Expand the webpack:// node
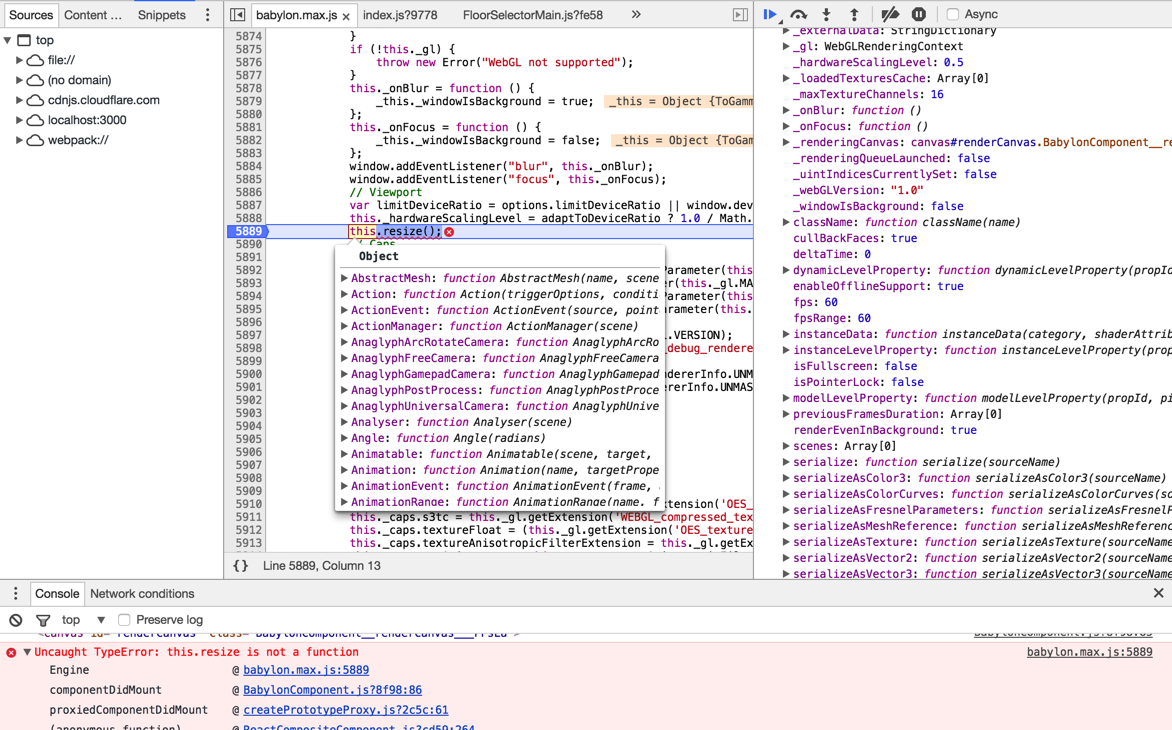1172x730 pixels. 19,140
